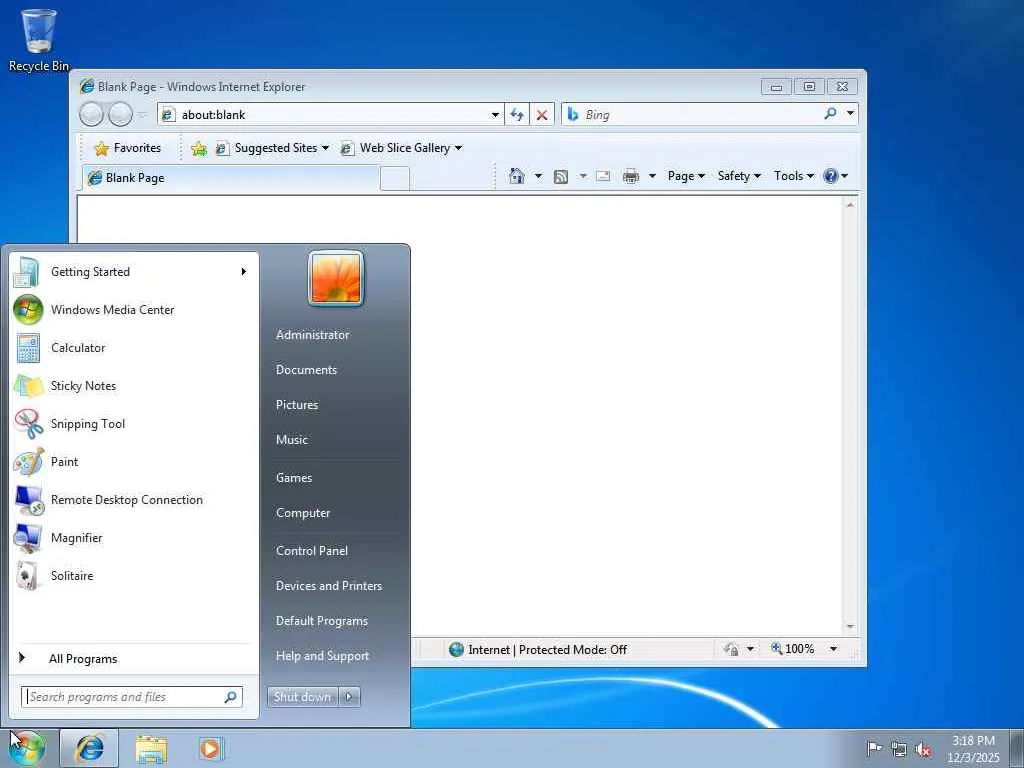Open a new tab in IE

(x=394, y=178)
